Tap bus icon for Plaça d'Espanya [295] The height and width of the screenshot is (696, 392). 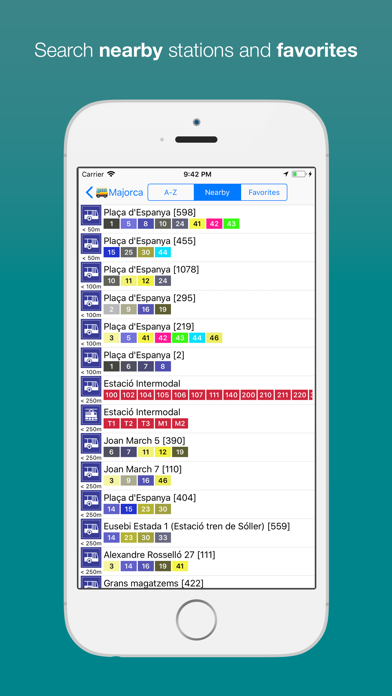pyautogui.click(x=91, y=301)
